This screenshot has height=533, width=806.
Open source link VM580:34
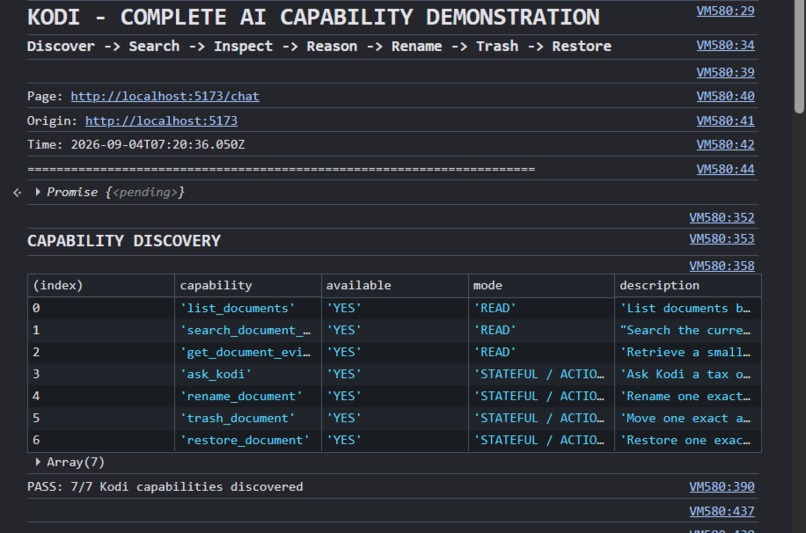click(725, 45)
